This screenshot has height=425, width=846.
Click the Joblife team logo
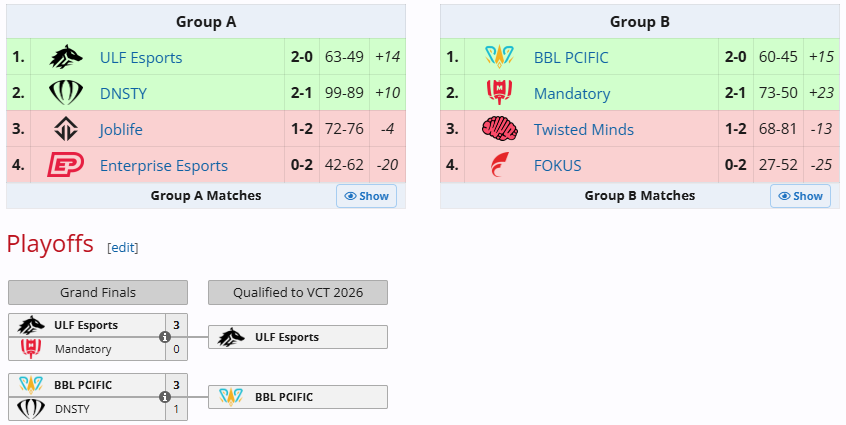pos(65,129)
